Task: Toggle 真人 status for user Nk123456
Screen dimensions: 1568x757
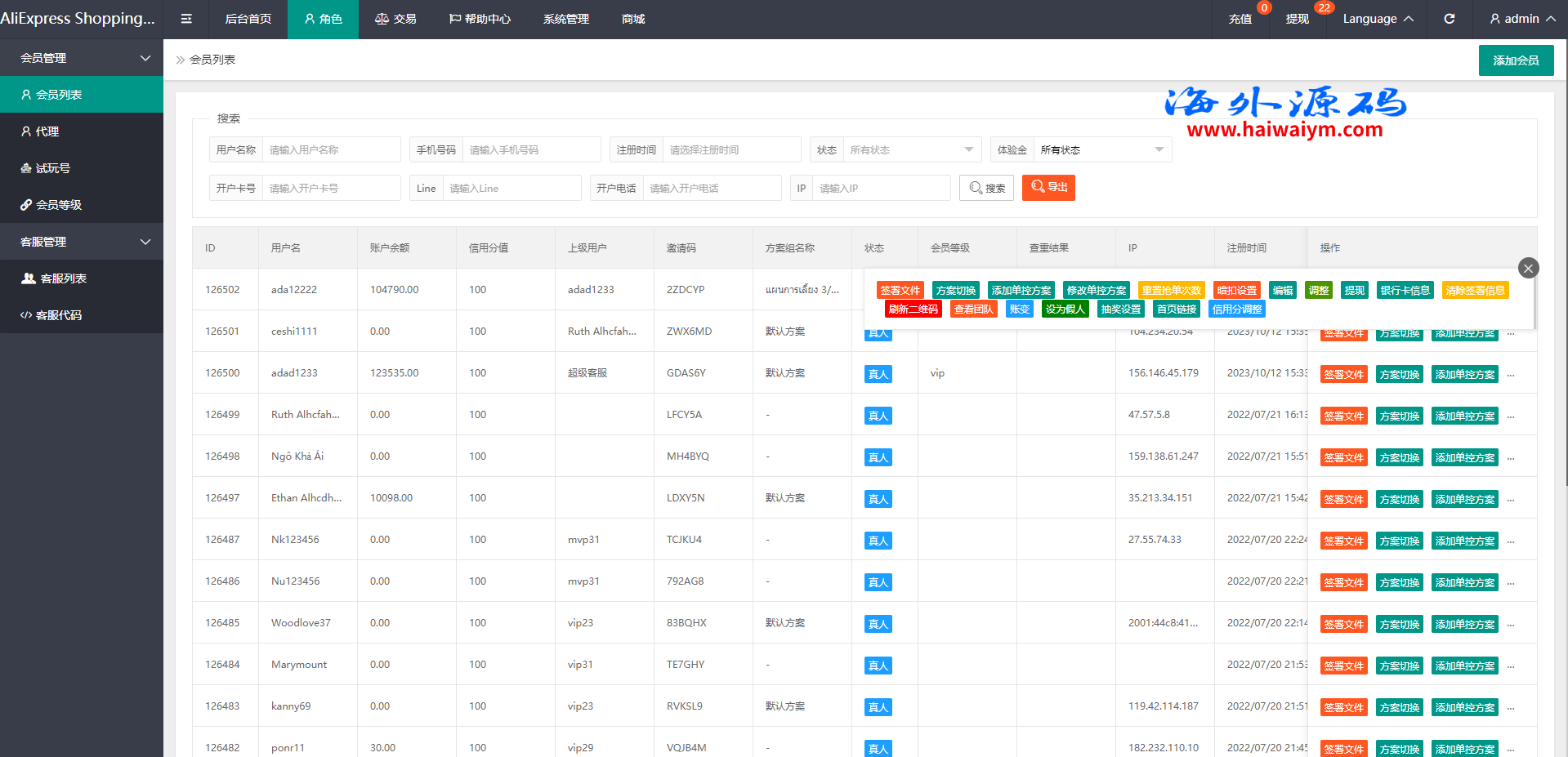Action: click(878, 541)
